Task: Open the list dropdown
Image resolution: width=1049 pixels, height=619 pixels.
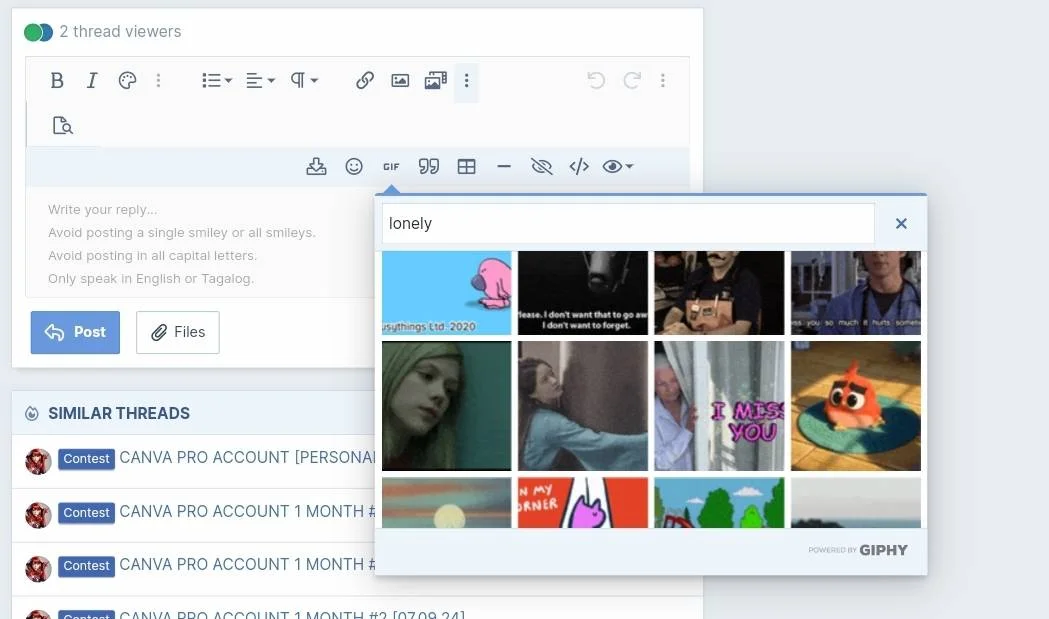Action: 217,80
